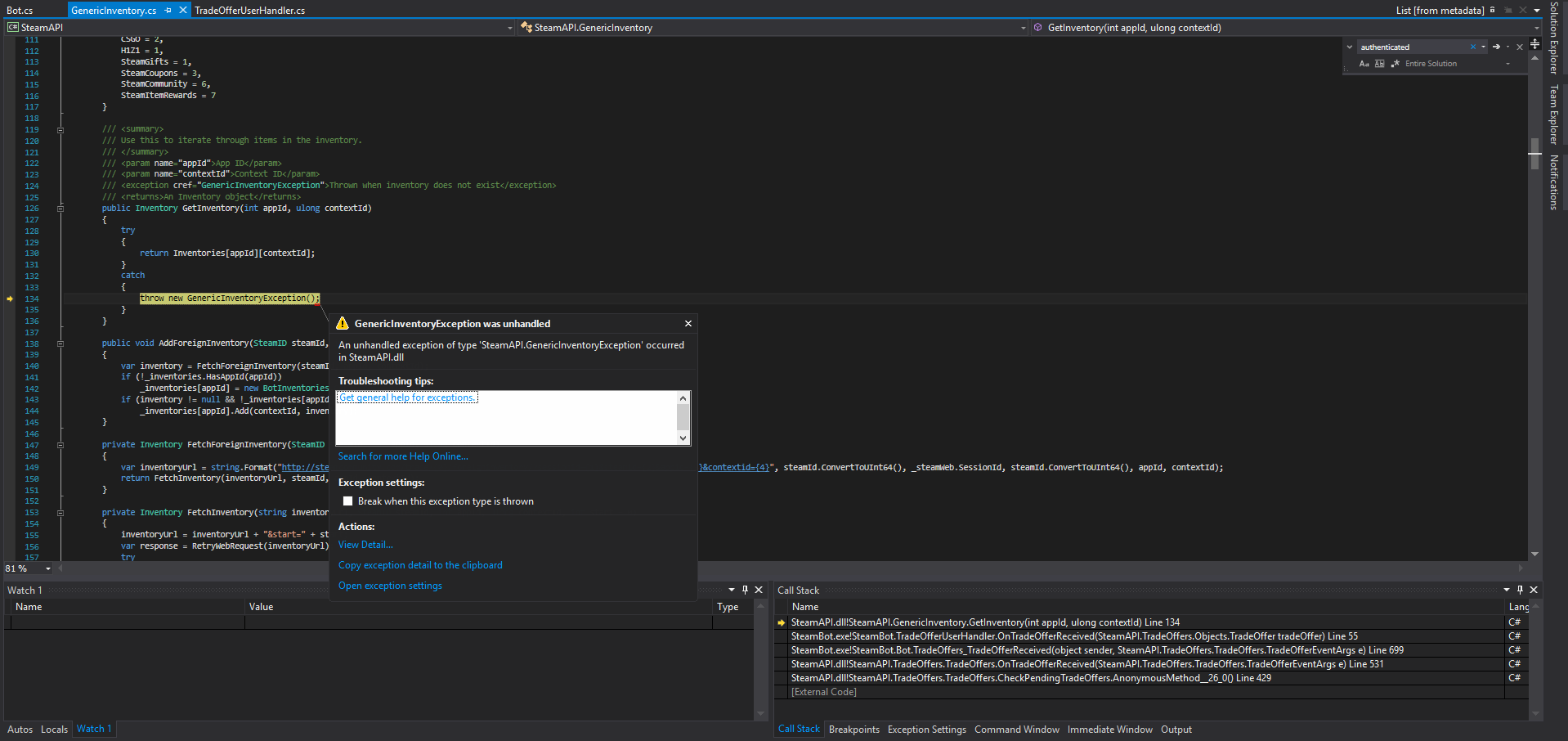This screenshot has width=1568, height=741.
Task: Toggle Match Whole Word in find box
Action: [x=1380, y=64]
